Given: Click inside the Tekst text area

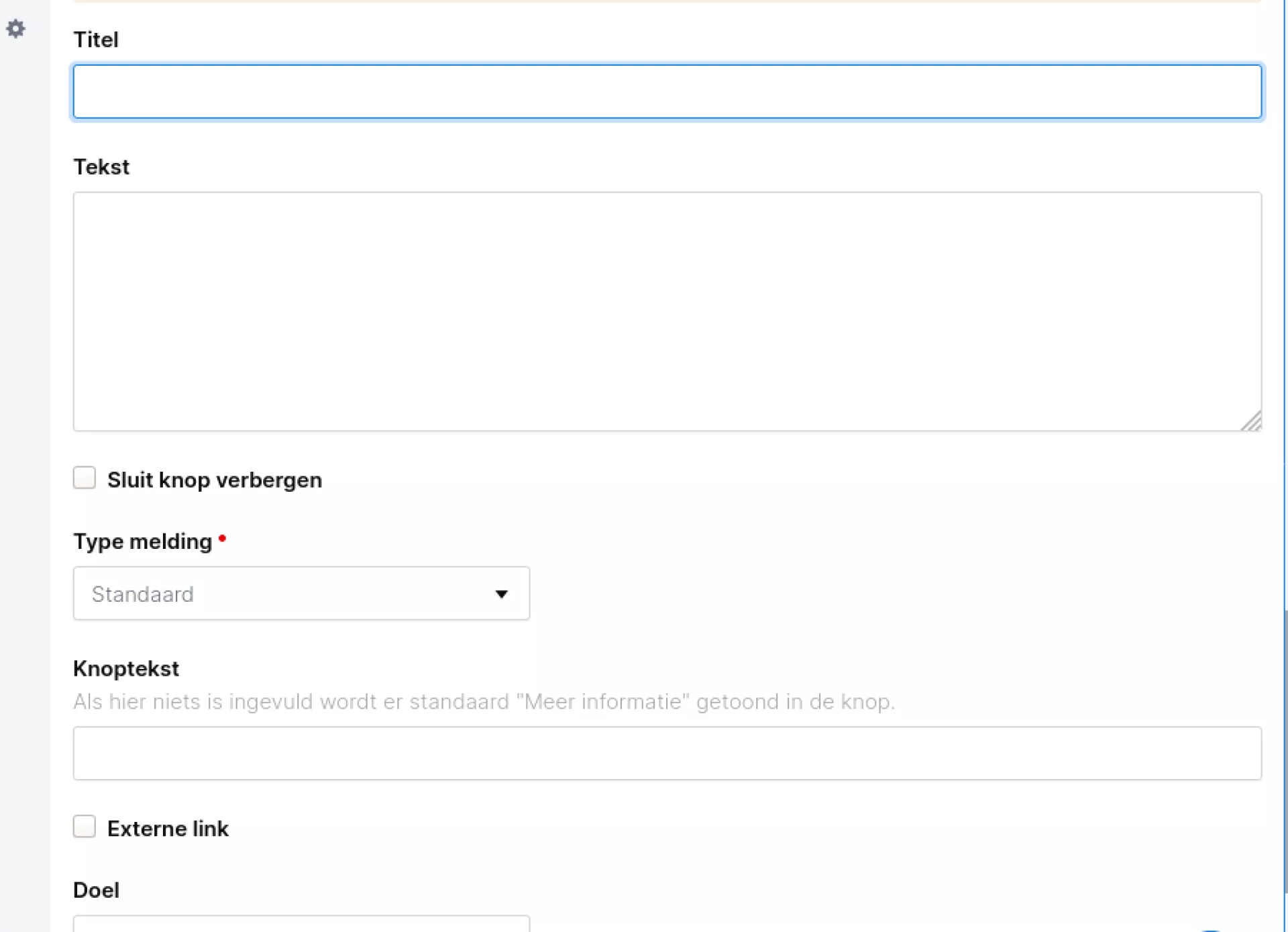Looking at the screenshot, I should click(x=667, y=311).
